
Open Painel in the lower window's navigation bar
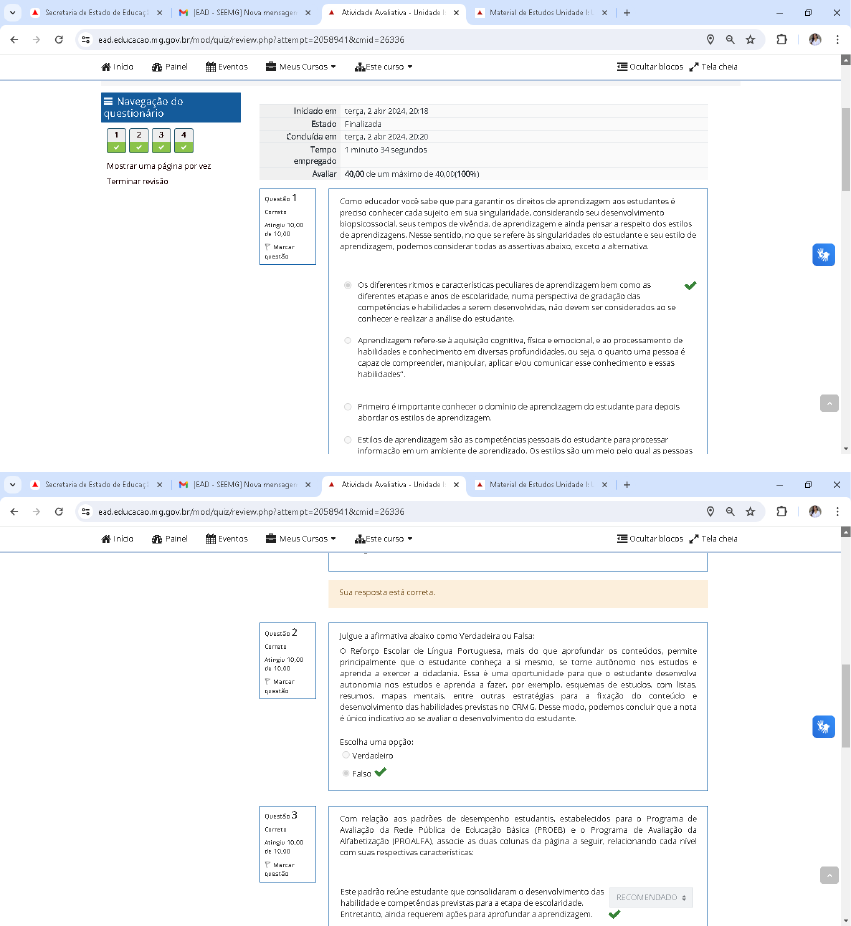point(169,539)
